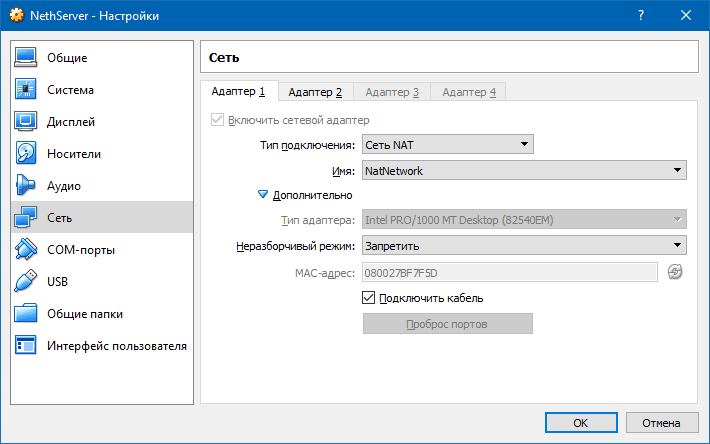
Task: Select the Система chip icon
Action: click(26, 90)
